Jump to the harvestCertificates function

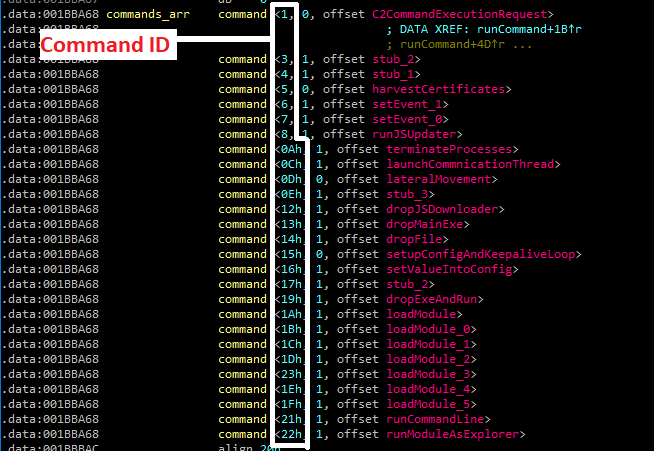(x=438, y=89)
